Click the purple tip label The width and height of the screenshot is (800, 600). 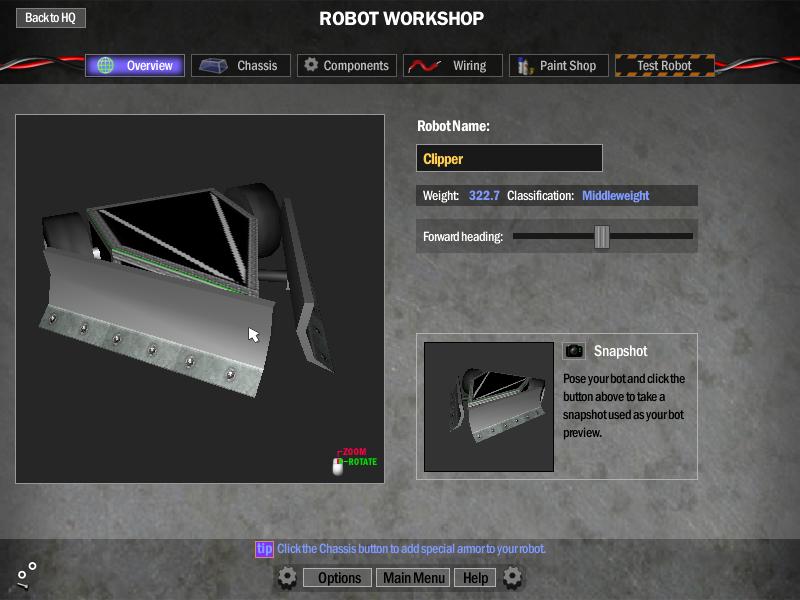[x=264, y=549]
